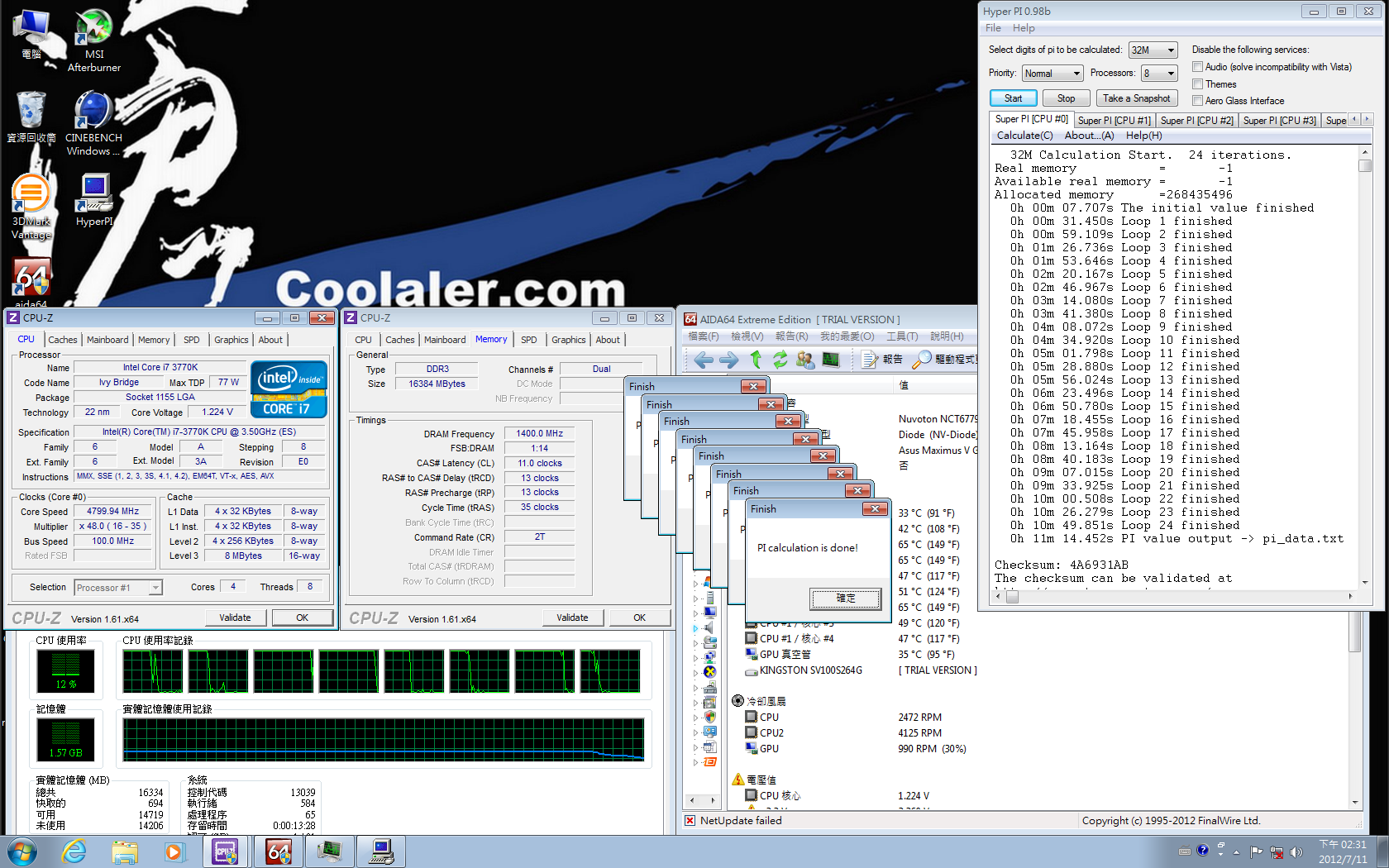This screenshot has height=868, width=1389.
Task: Click OK in CPU-Z DDR3 timings window
Action: [639, 618]
